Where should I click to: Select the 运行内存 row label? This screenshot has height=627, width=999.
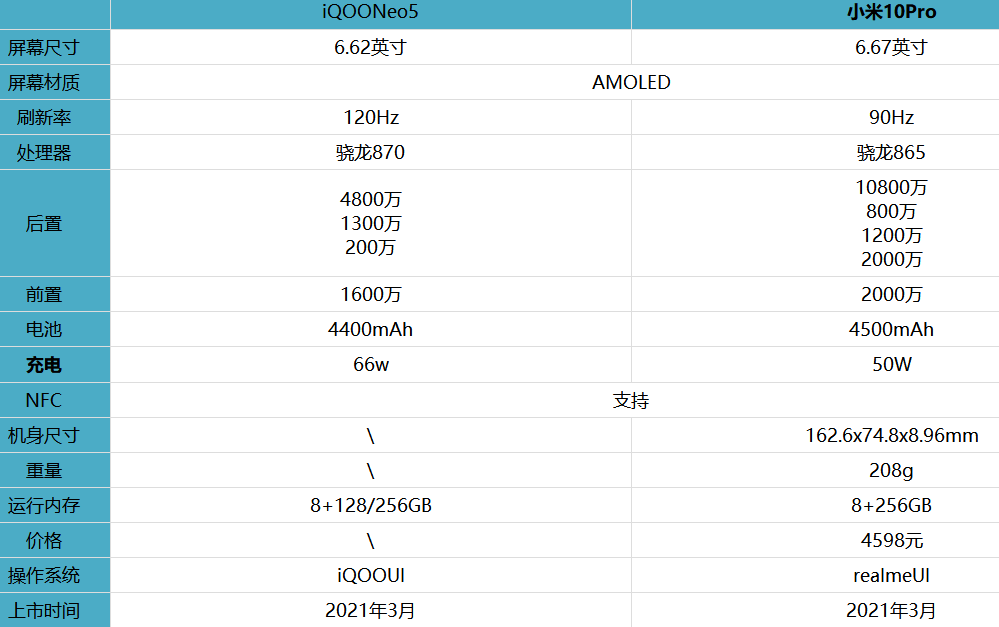[x=43, y=505]
